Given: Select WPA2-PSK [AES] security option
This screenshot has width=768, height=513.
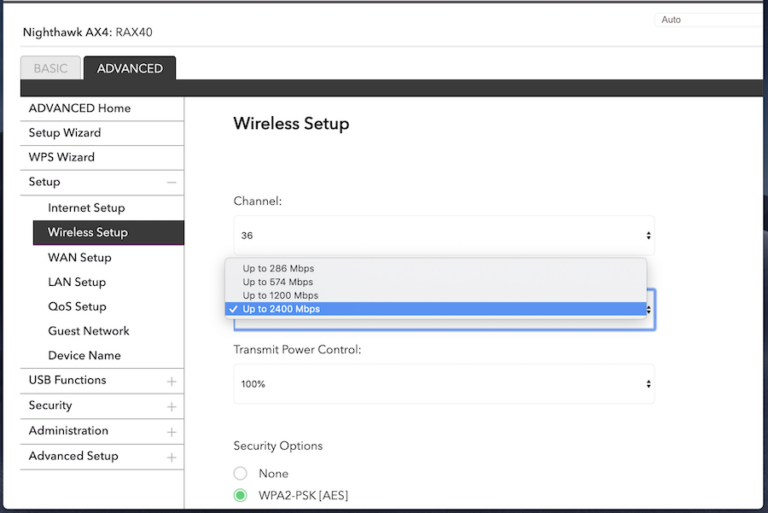Looking at the screenshot, I should 240,495.
